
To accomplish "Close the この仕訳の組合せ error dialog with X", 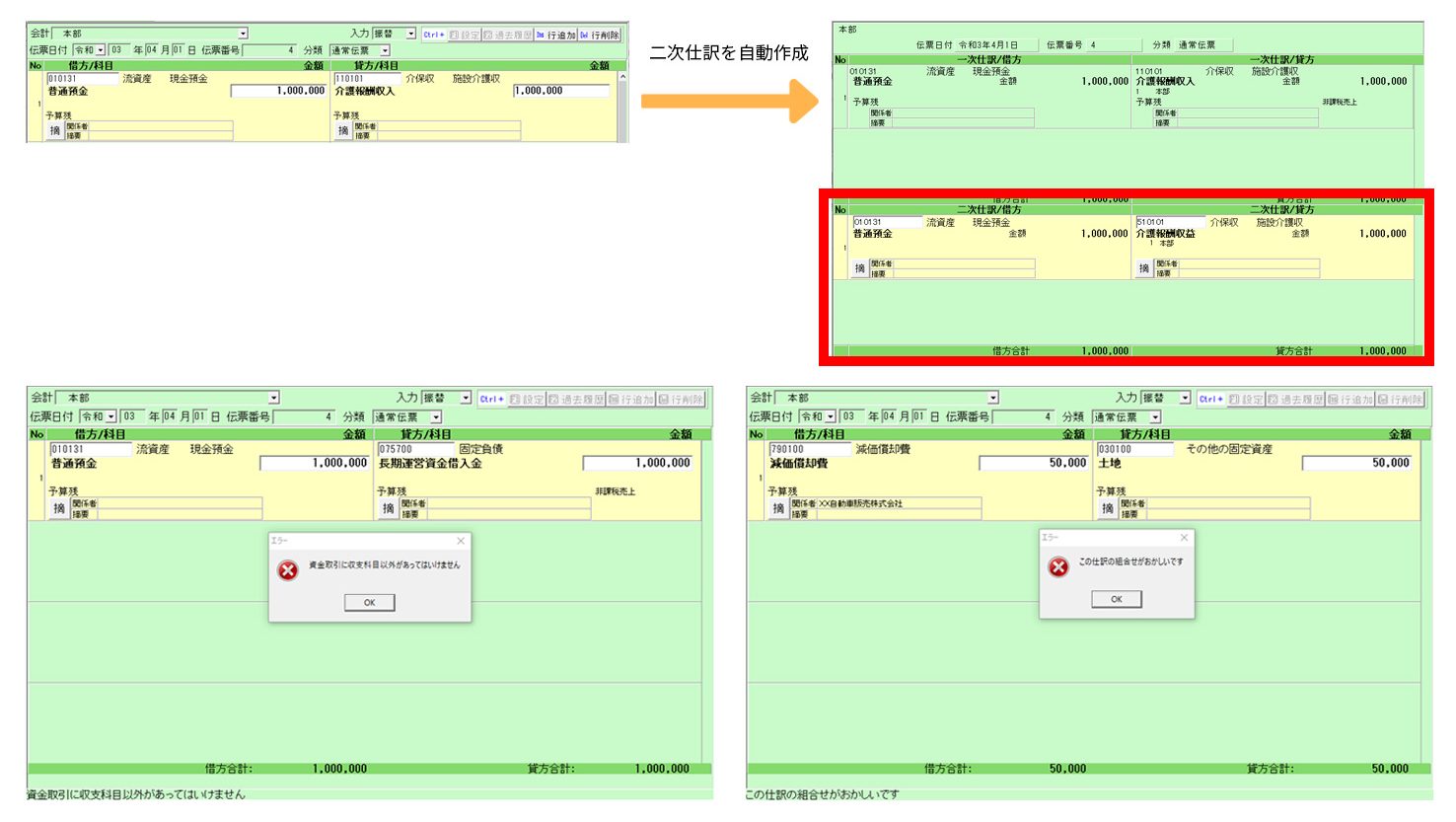I will click(1184, 537).
